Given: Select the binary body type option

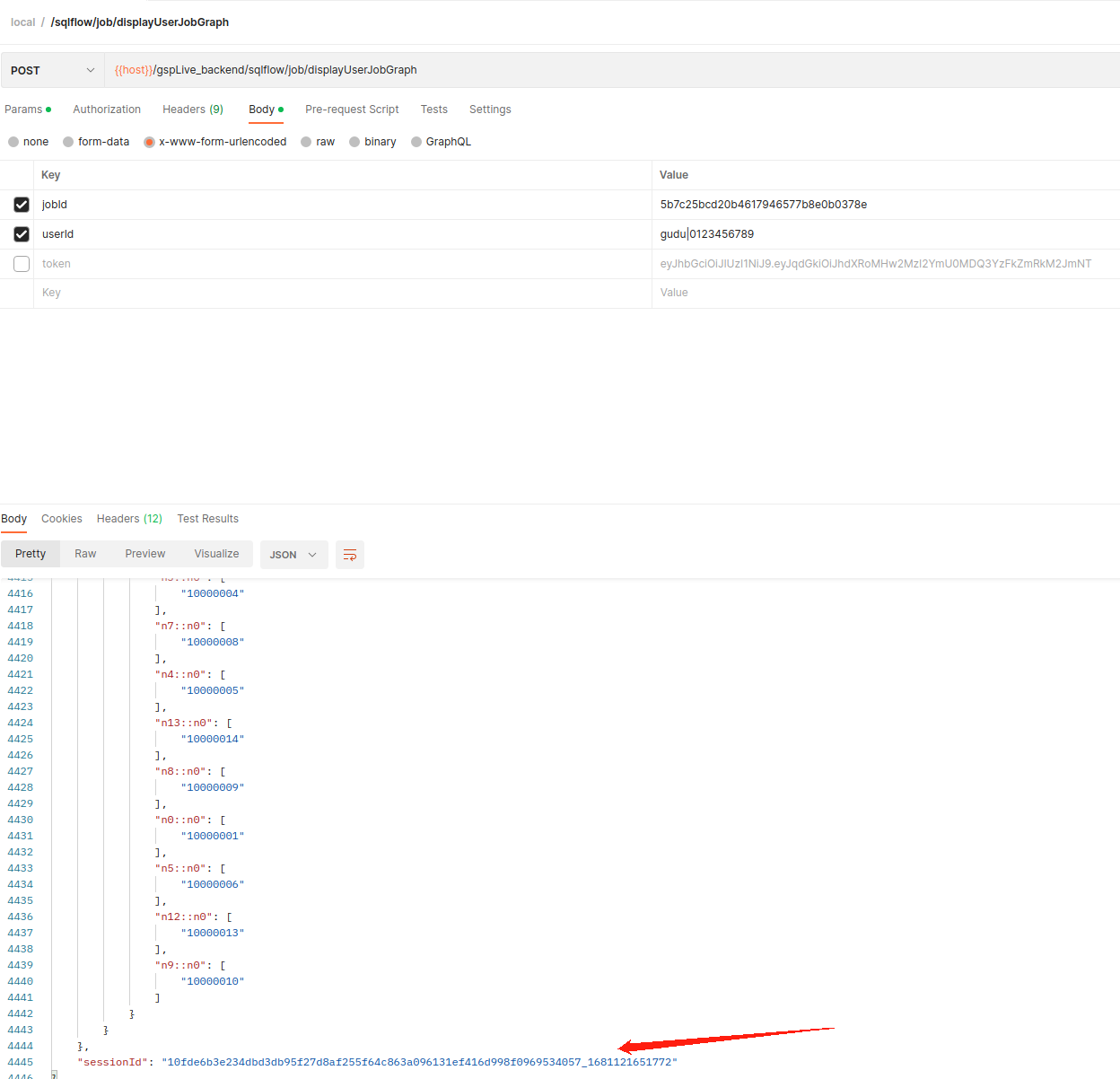Looking at the screenshot, I should [x=355, y=142].
